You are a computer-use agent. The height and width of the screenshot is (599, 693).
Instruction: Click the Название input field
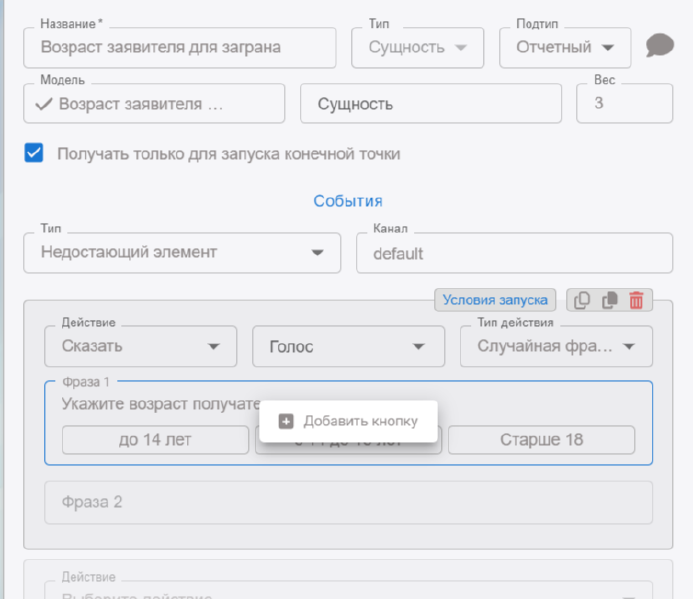click(x=180, y=47)
